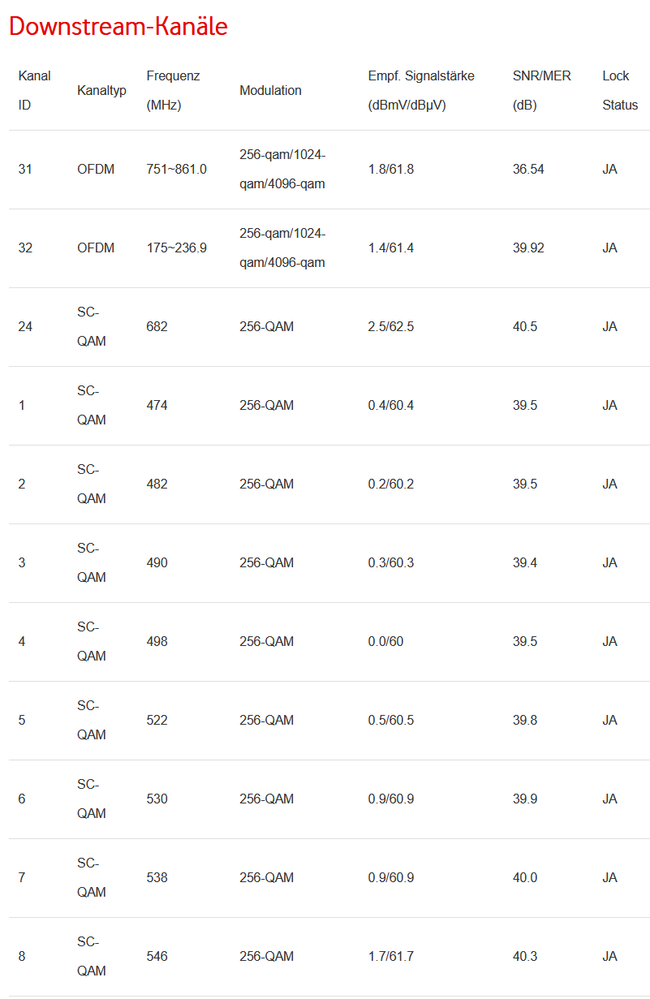Screen dimensions: 650x999
Task: Click the SNR/MER (dB) column header
Action: [x=542, y=90]
